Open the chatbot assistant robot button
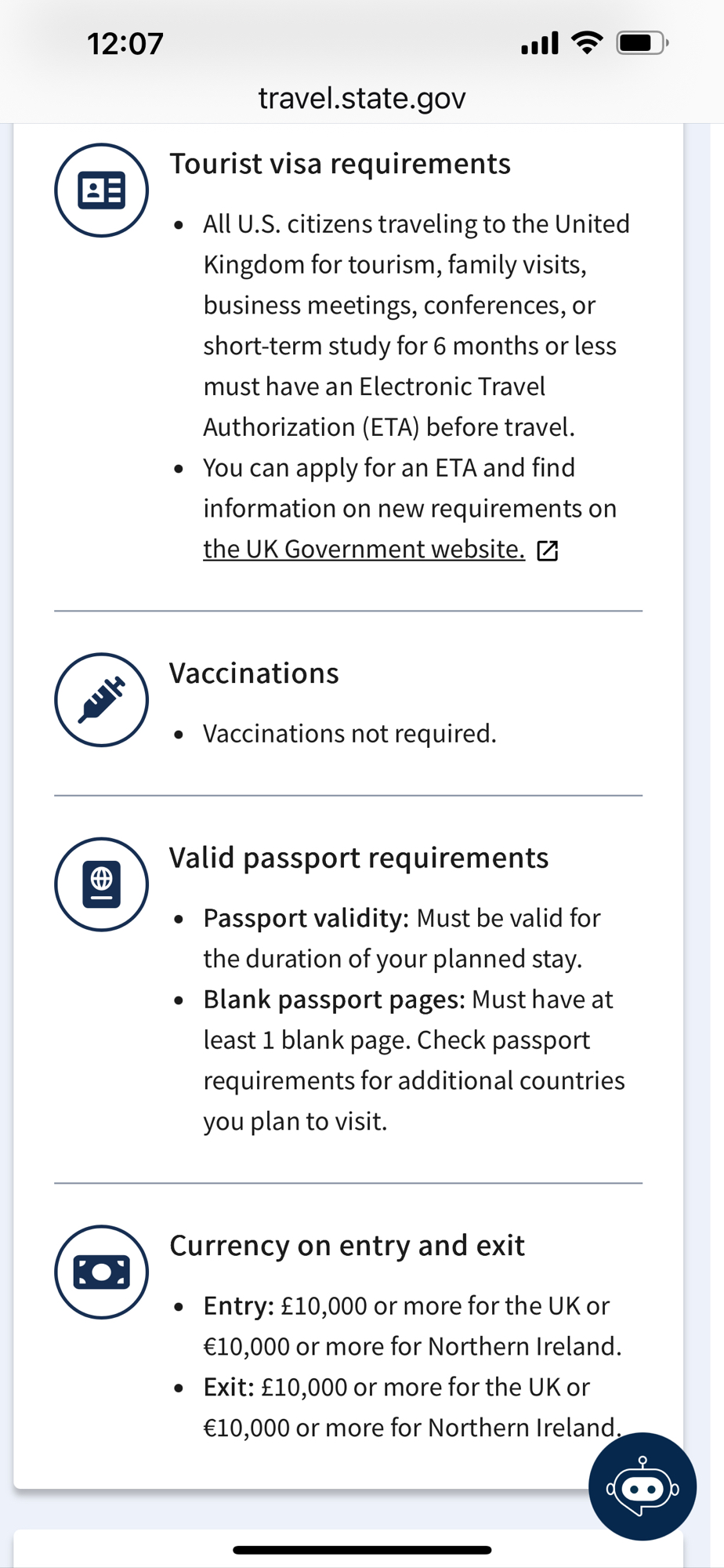Image resolution: width=724 pixels, height=1568 pixels. tap(642, 1486)
